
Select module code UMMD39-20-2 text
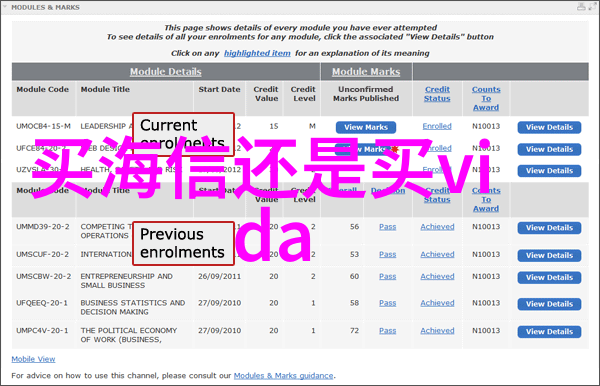tap(42, 227)
